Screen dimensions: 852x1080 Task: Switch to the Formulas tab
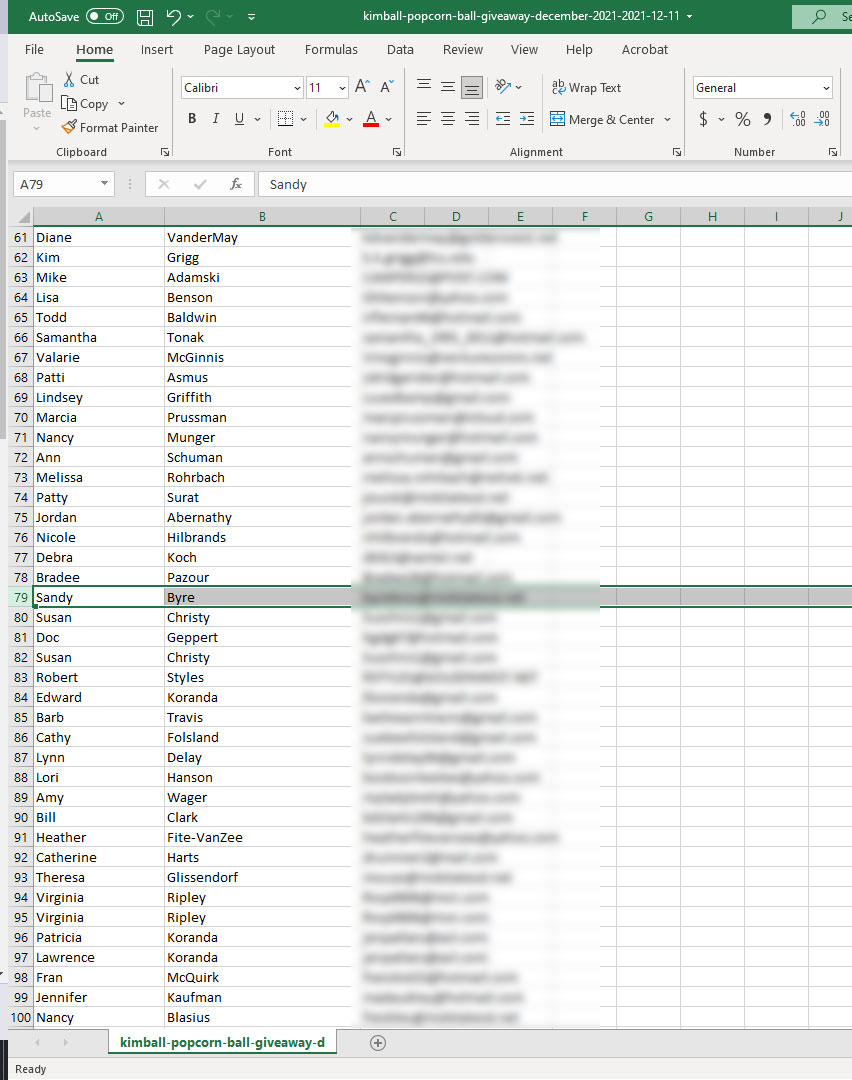pos(331,50)
